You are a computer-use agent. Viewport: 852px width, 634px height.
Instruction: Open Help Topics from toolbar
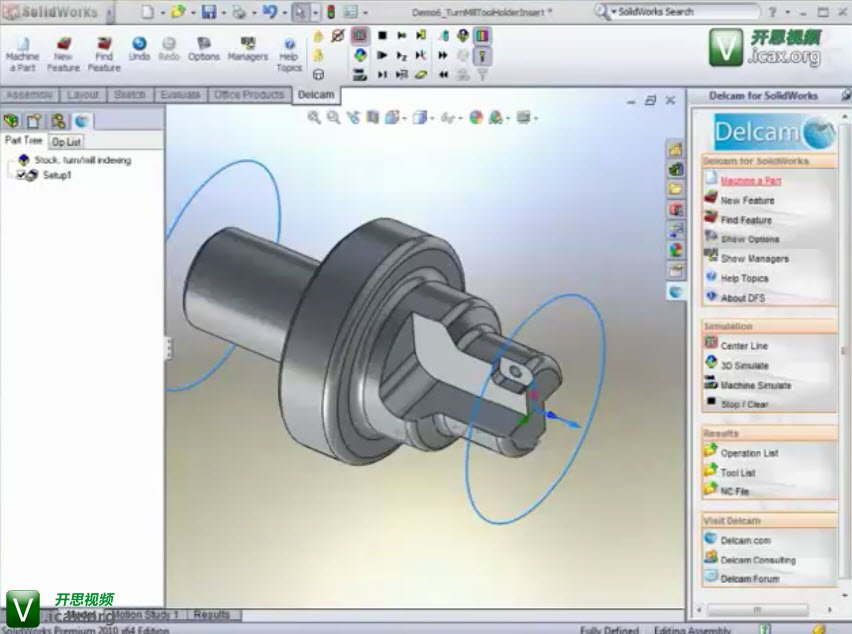(x=289, y=54)
